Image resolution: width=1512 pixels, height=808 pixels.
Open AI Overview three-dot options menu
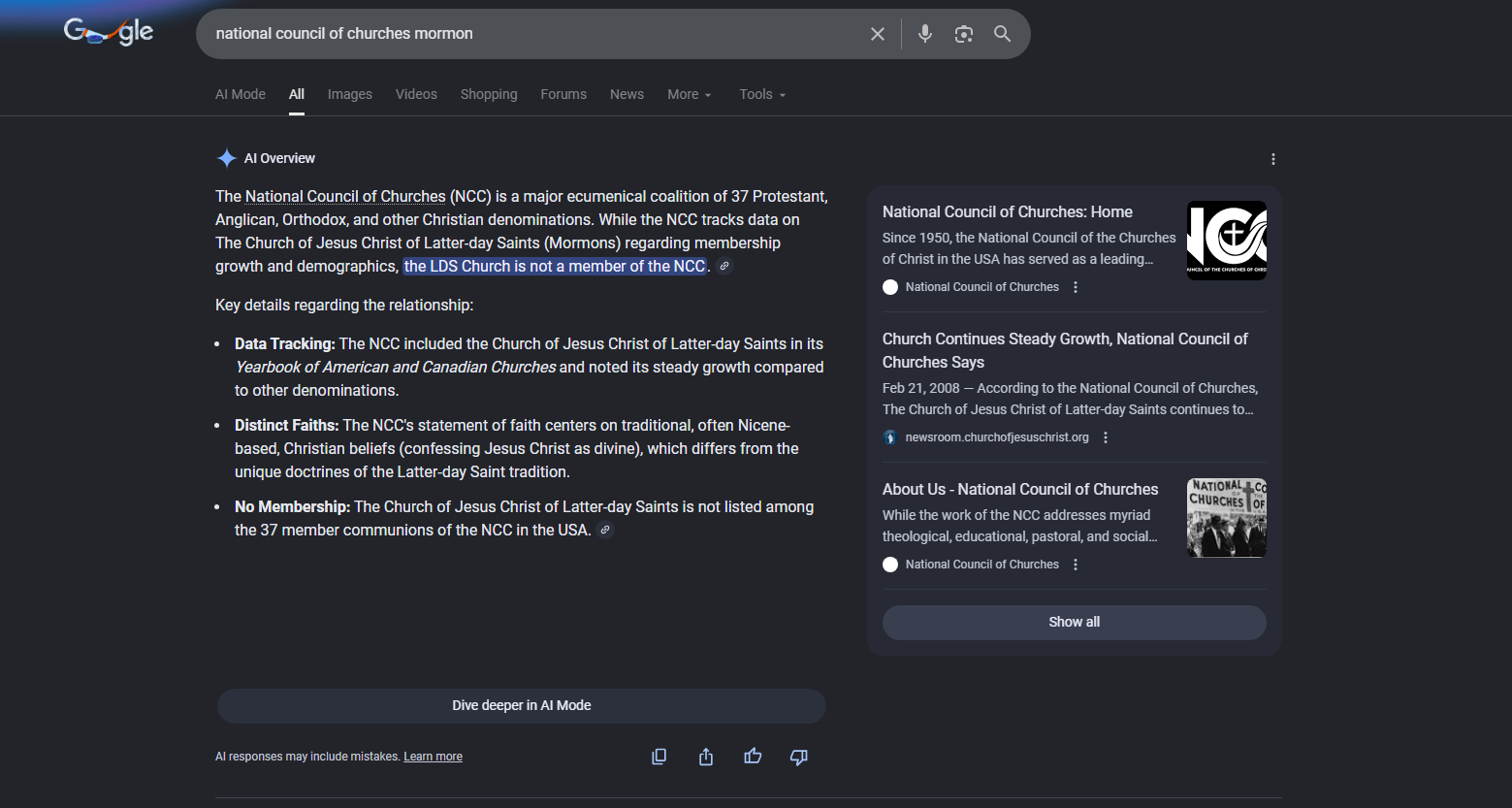(x=1273, y=159)
